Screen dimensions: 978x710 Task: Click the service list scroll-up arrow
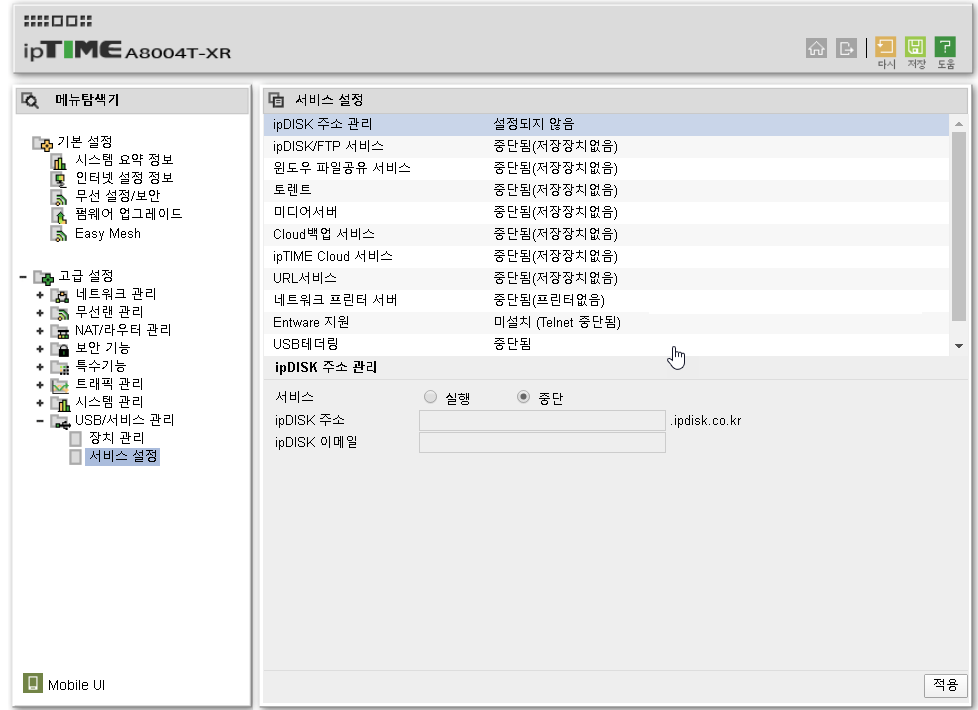[959, 124]
